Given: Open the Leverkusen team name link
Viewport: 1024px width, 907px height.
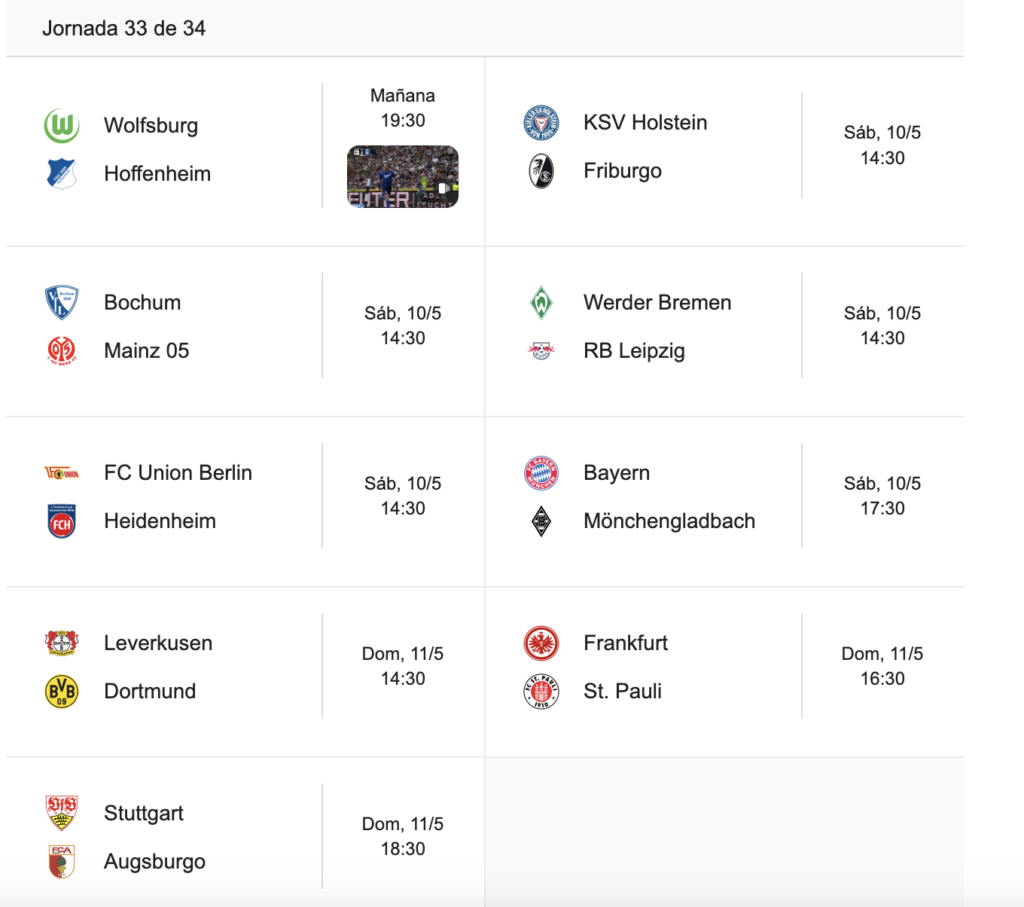Looking at the screenshot, I should click(x=158, y=643).
